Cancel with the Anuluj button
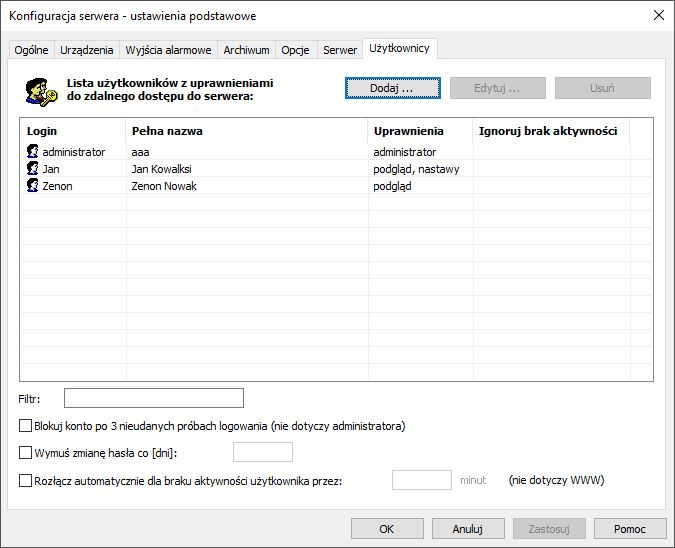This screenshot has height=548, width=675. (x=468, y=529)
